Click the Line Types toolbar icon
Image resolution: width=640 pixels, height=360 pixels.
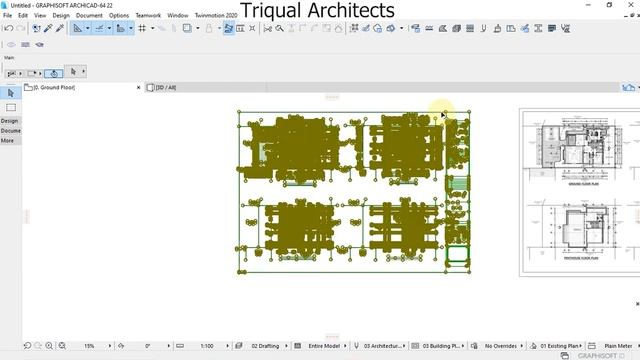(x=429, y=28)
